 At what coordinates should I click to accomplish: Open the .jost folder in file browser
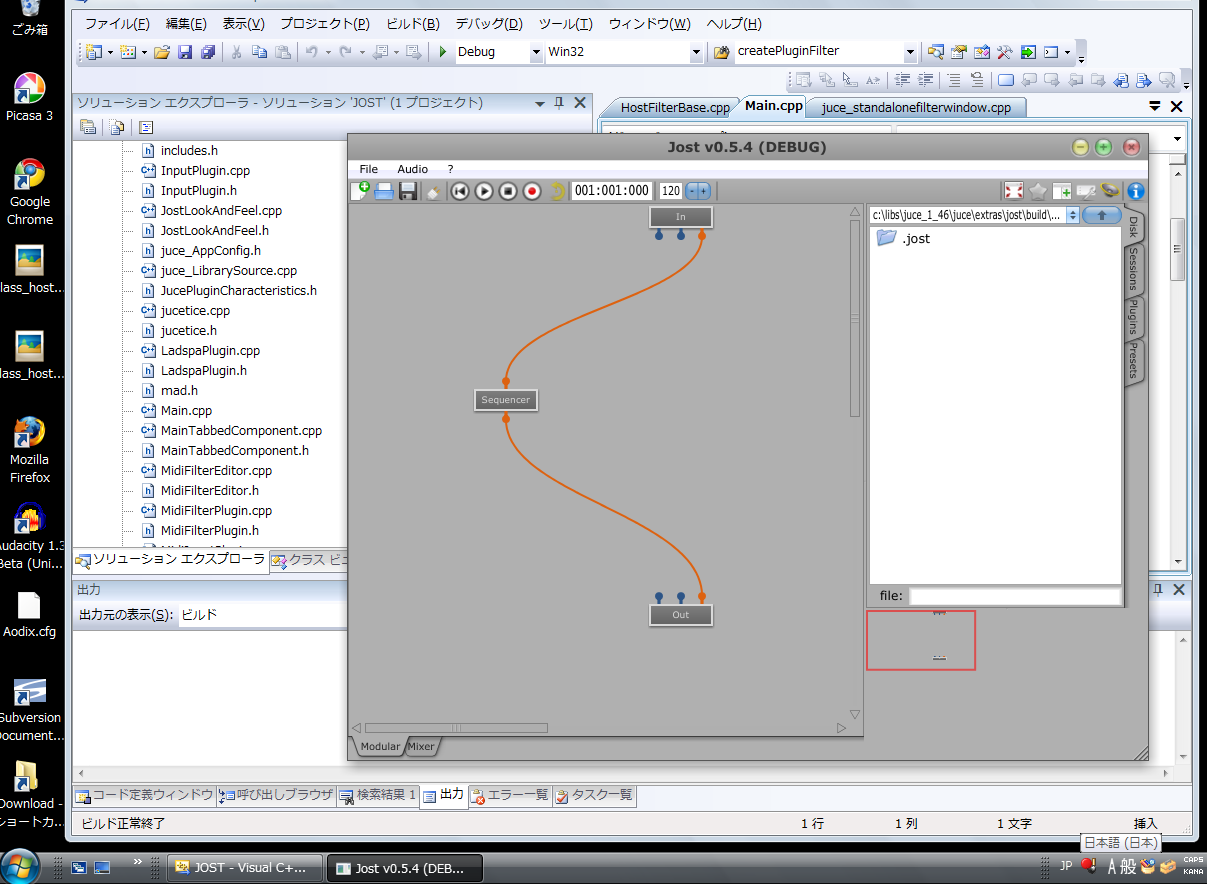click(903, 238)
